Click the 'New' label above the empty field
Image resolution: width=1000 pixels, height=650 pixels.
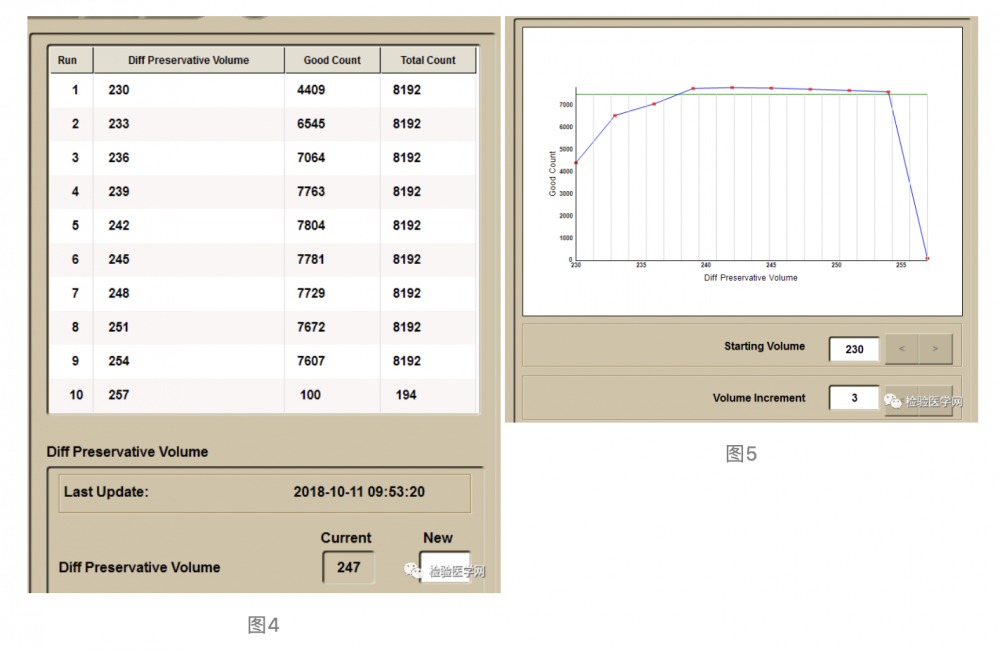[x=438, y=538]
